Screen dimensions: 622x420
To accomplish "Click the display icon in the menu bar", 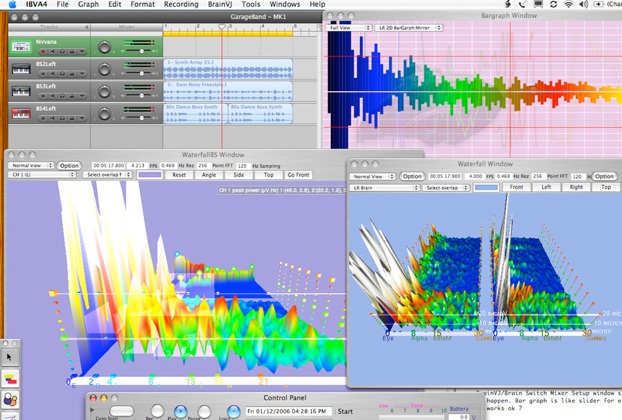I will (x=538, y=4).
